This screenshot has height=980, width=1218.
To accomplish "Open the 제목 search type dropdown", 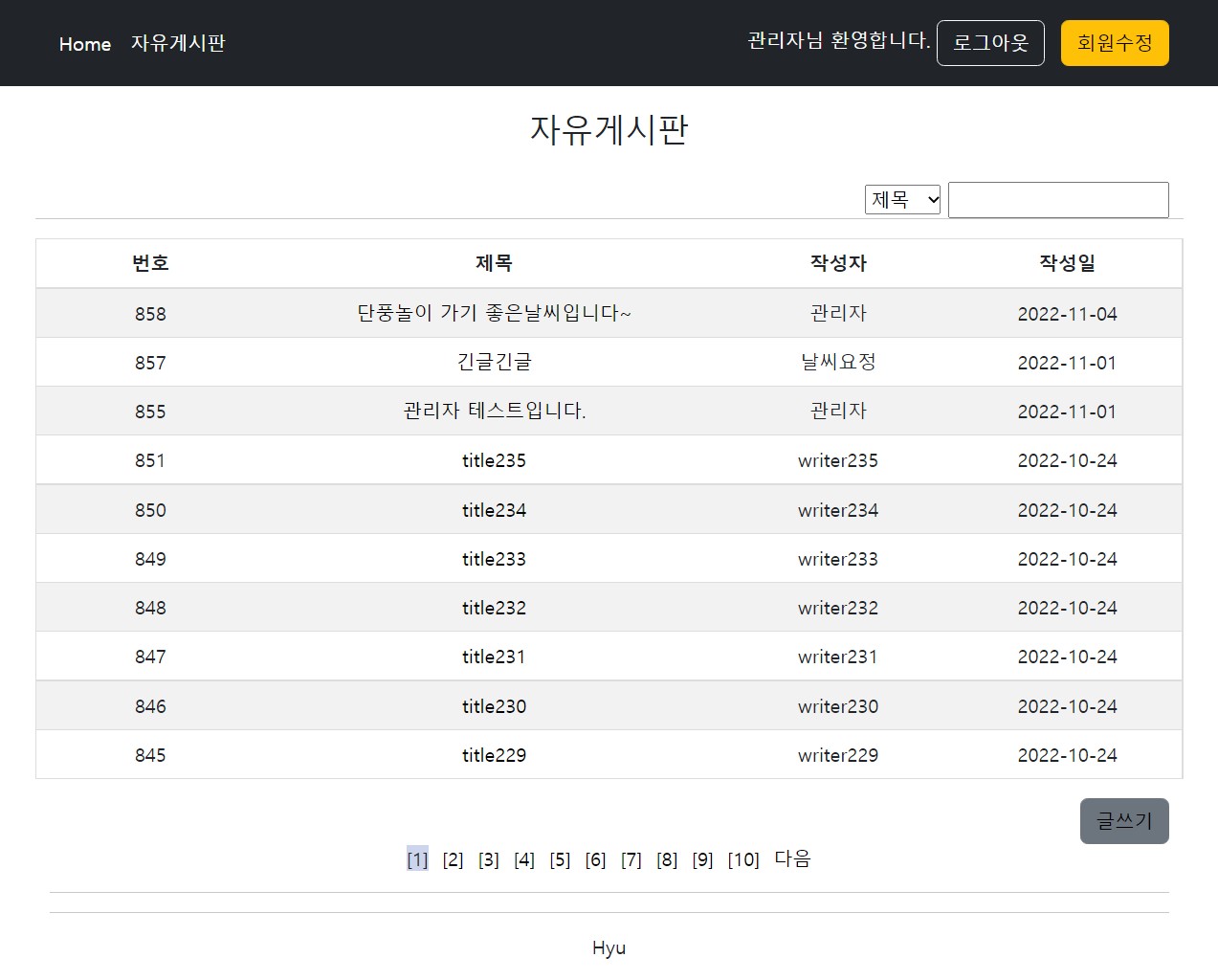I will coord(902,200).
